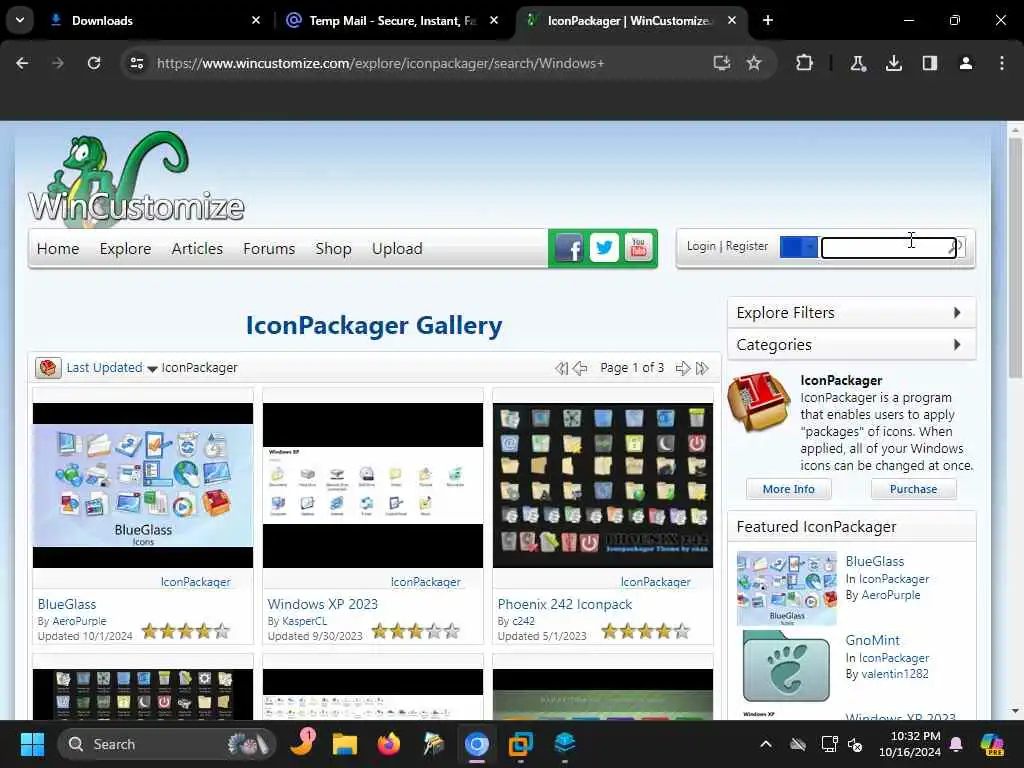This screenshot has width=1024, height=768.
Task: Click the Windows taskbar Search box
Action: [167, 744]
